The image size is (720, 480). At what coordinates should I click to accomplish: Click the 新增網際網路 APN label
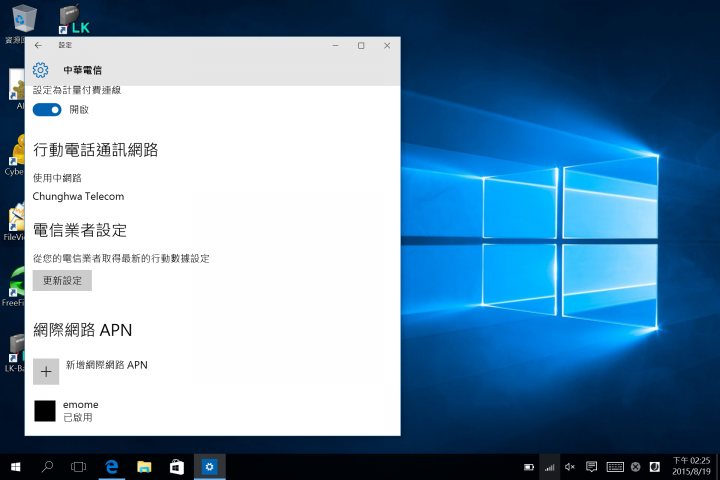[x=107, y=365]
